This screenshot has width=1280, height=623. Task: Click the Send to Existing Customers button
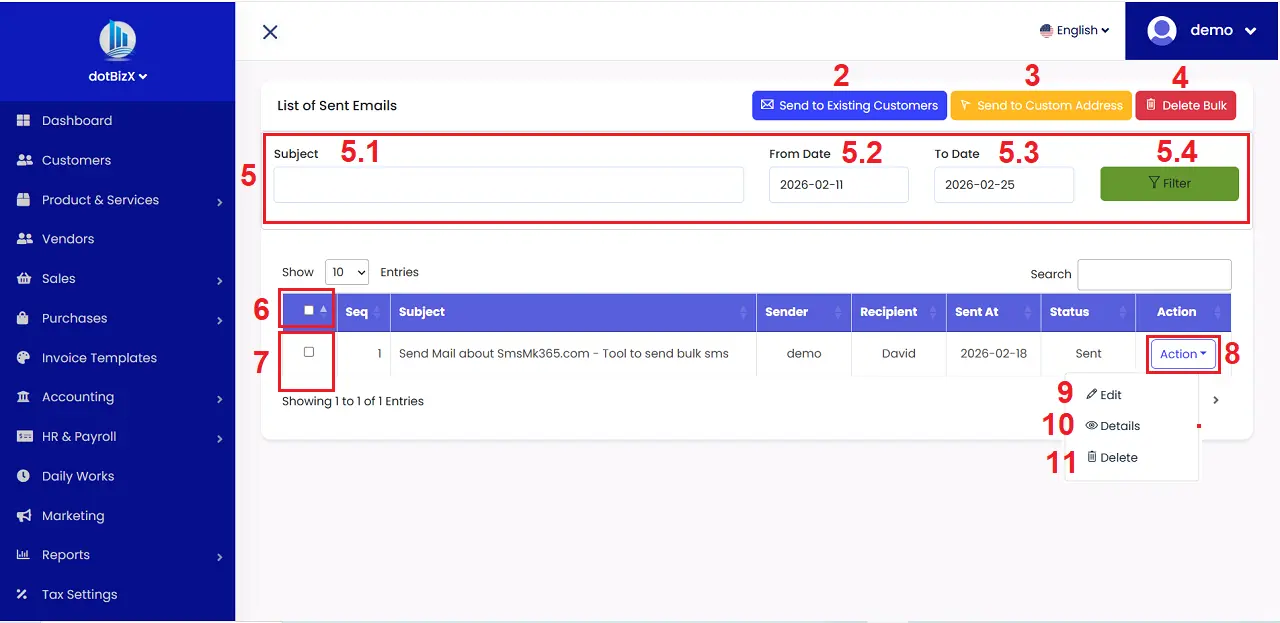[848, 105]
